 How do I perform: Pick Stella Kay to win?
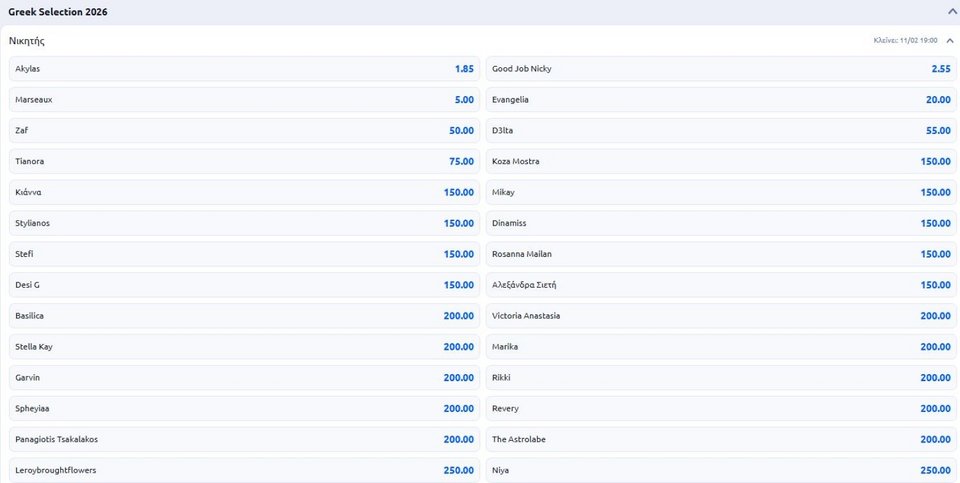(x=244, y=347)
